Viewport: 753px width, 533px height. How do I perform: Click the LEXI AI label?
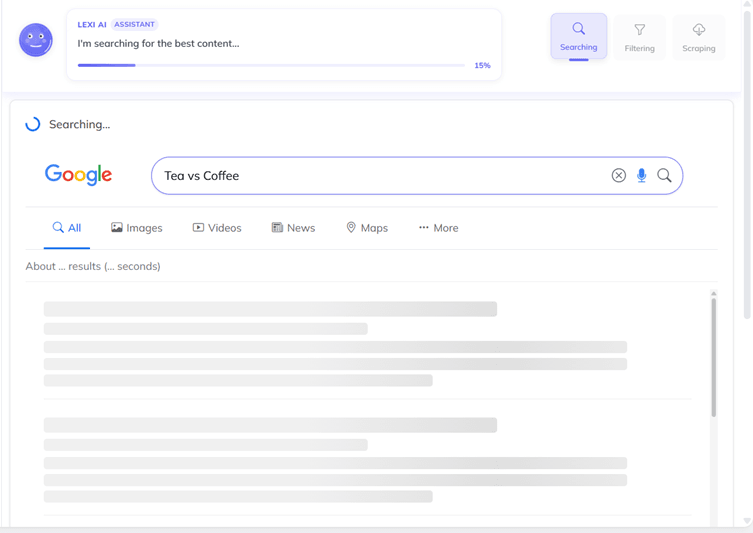(x=92, y=24)
